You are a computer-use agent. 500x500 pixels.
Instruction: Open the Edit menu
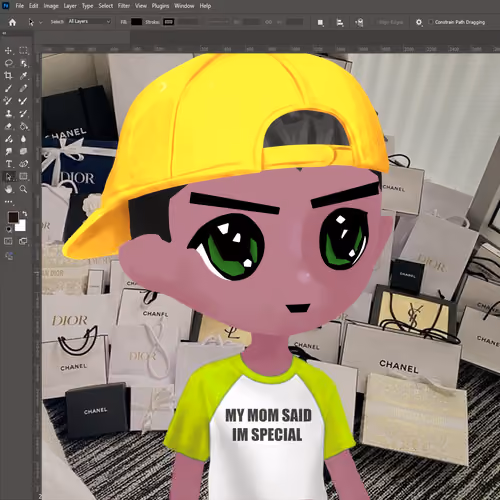click(33, 6)
